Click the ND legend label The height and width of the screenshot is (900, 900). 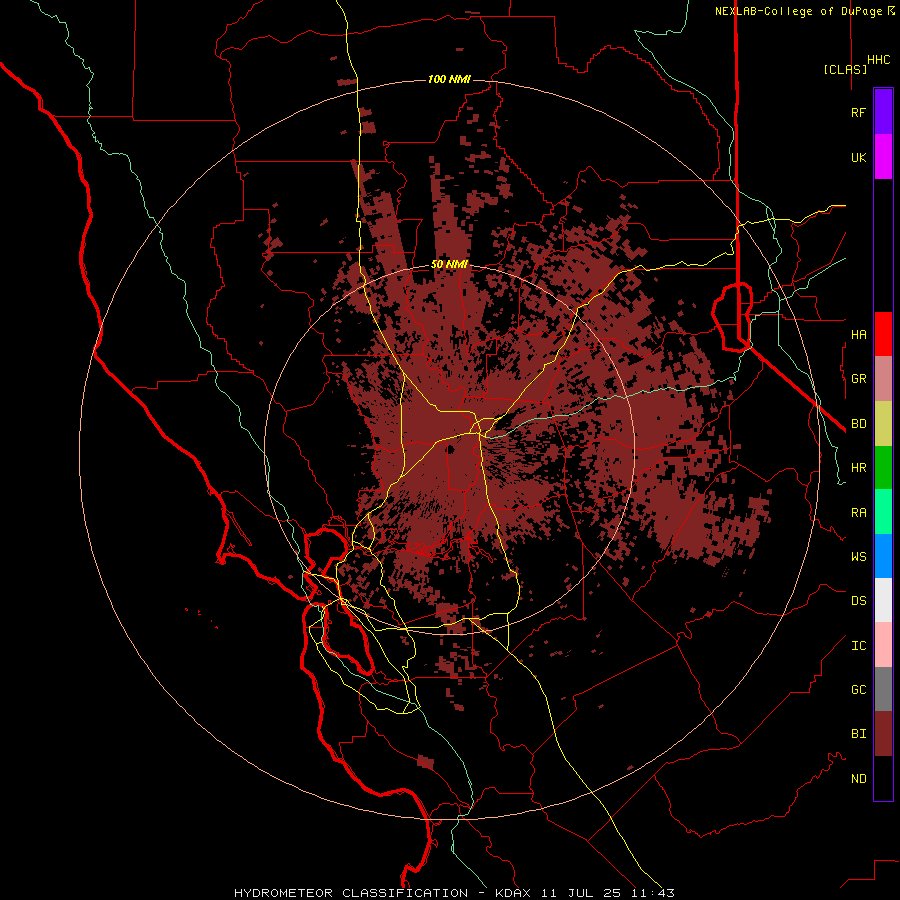pos(858,779)
